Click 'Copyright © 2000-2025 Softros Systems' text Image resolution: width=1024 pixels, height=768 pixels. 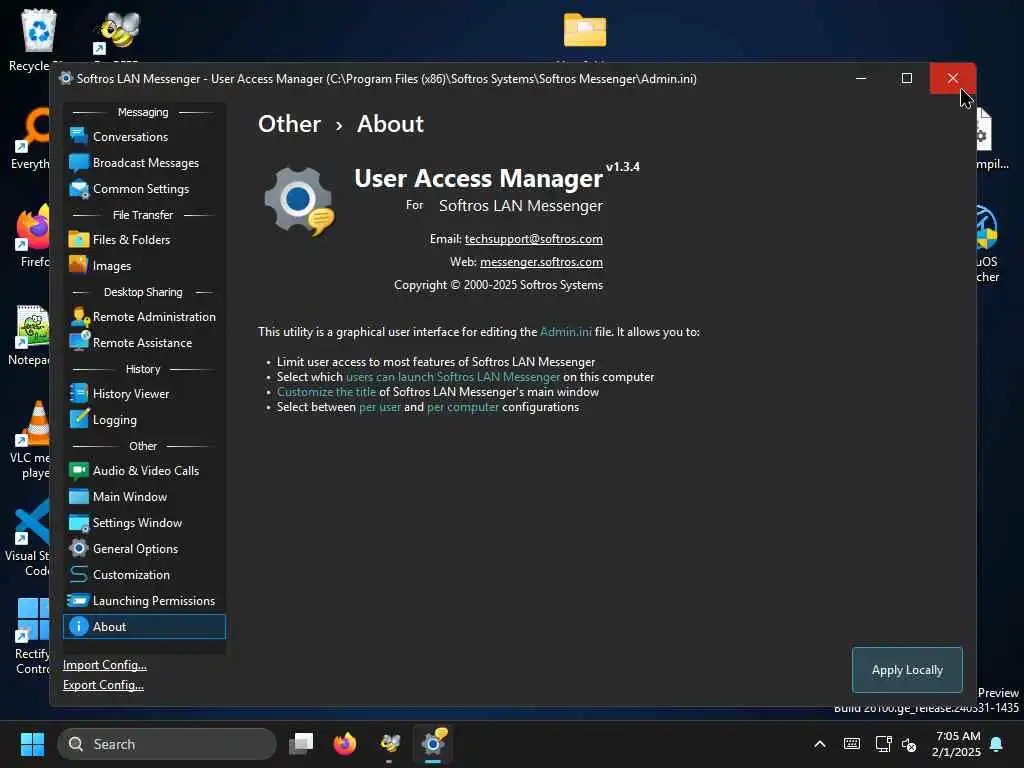(498, 285)
